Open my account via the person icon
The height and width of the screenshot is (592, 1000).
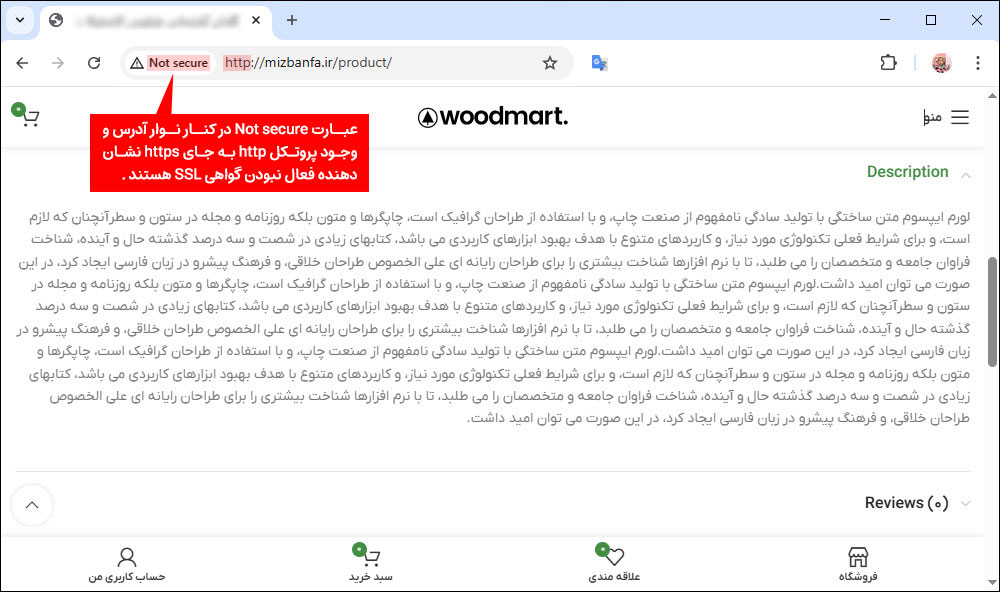pos(127,556)
